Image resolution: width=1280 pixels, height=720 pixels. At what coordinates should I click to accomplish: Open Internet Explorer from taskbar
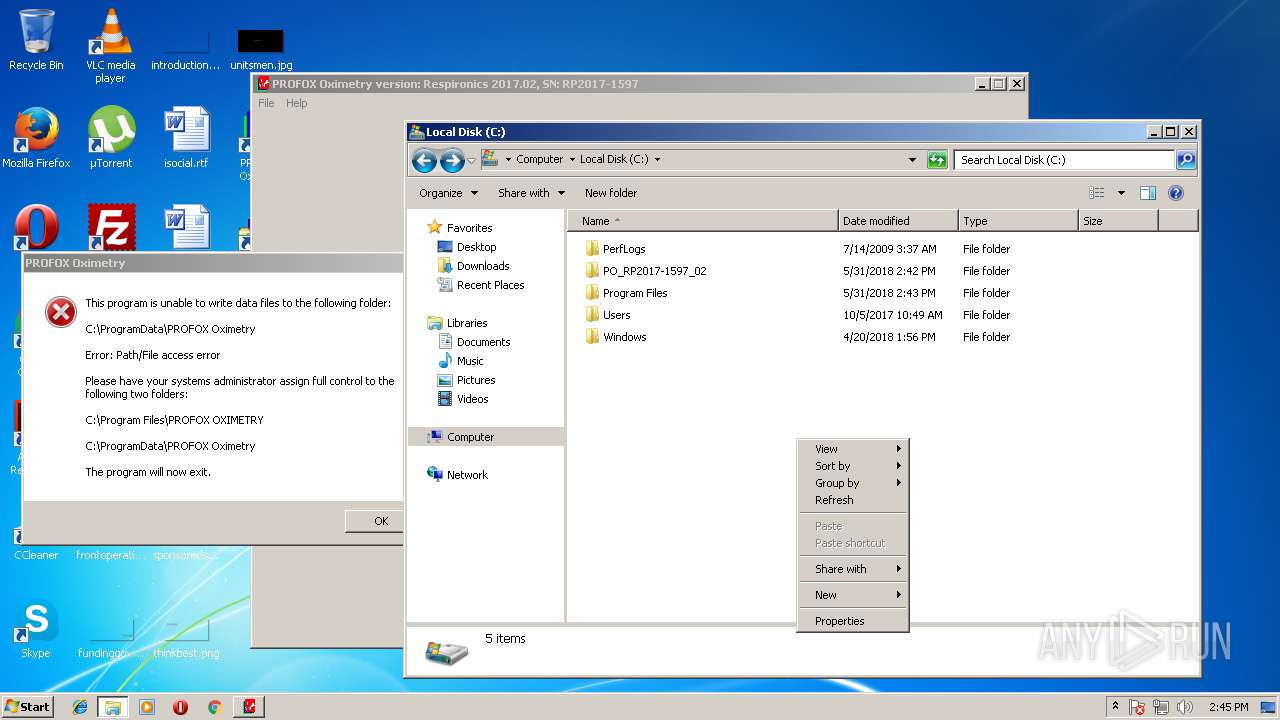tap(80, 707)
